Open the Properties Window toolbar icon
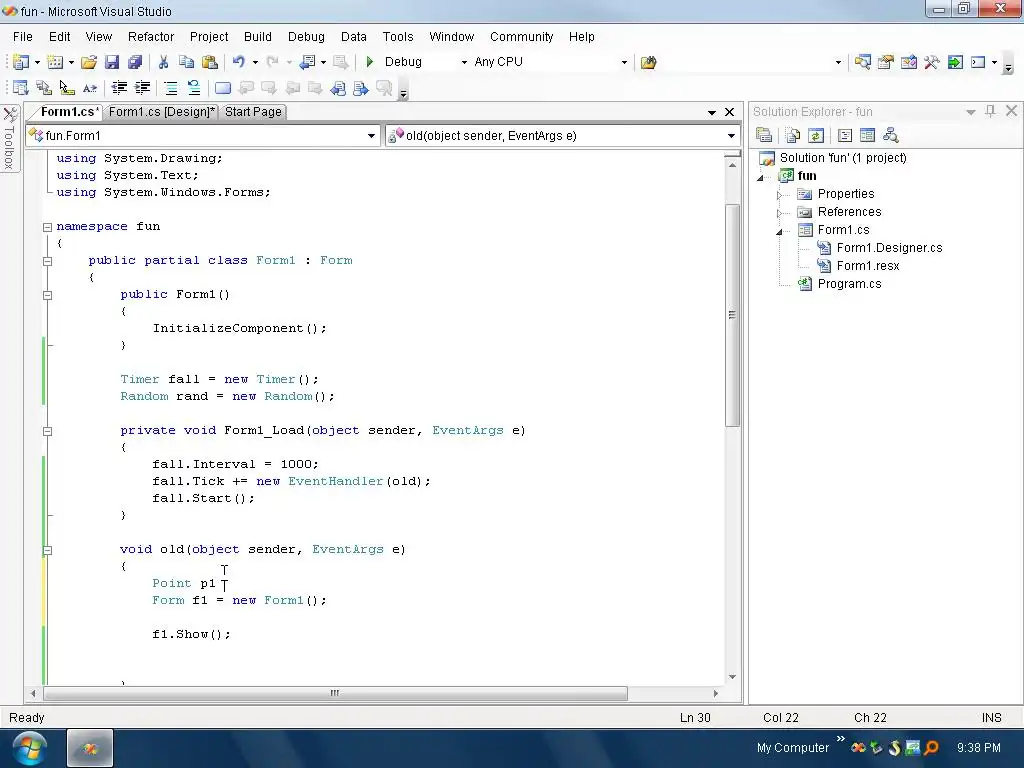This screenshot has height=768, width=1024. 886,62
